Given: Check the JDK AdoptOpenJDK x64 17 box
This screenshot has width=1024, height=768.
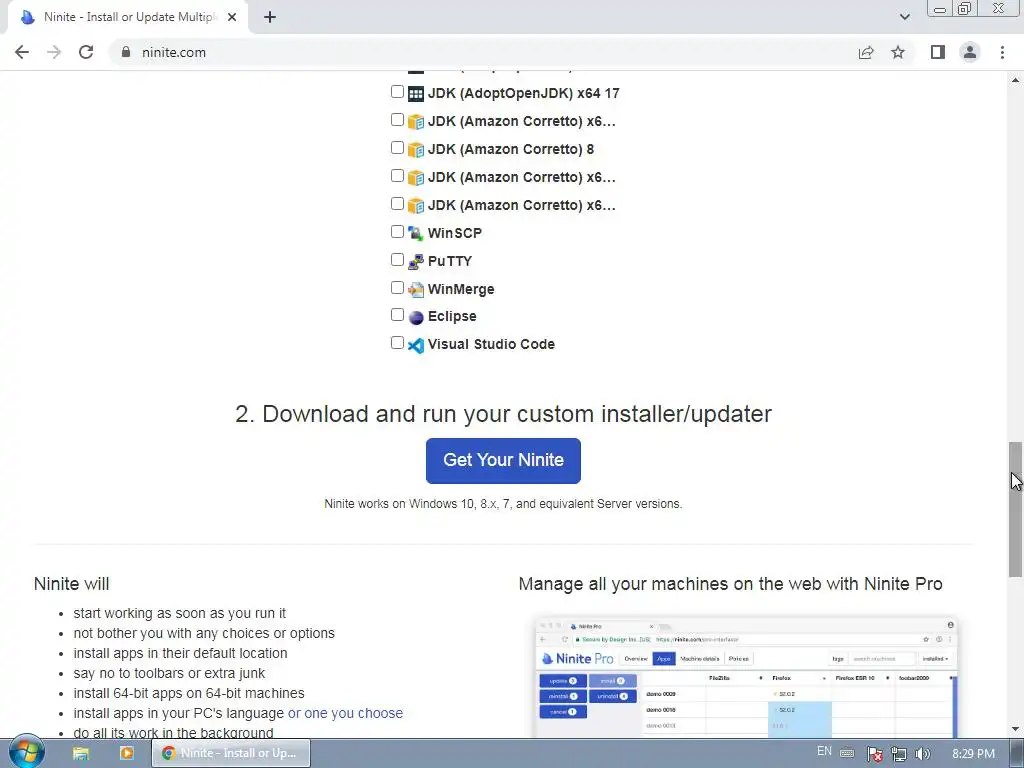Looking at the screenshot, I should (x=397, y=91).
